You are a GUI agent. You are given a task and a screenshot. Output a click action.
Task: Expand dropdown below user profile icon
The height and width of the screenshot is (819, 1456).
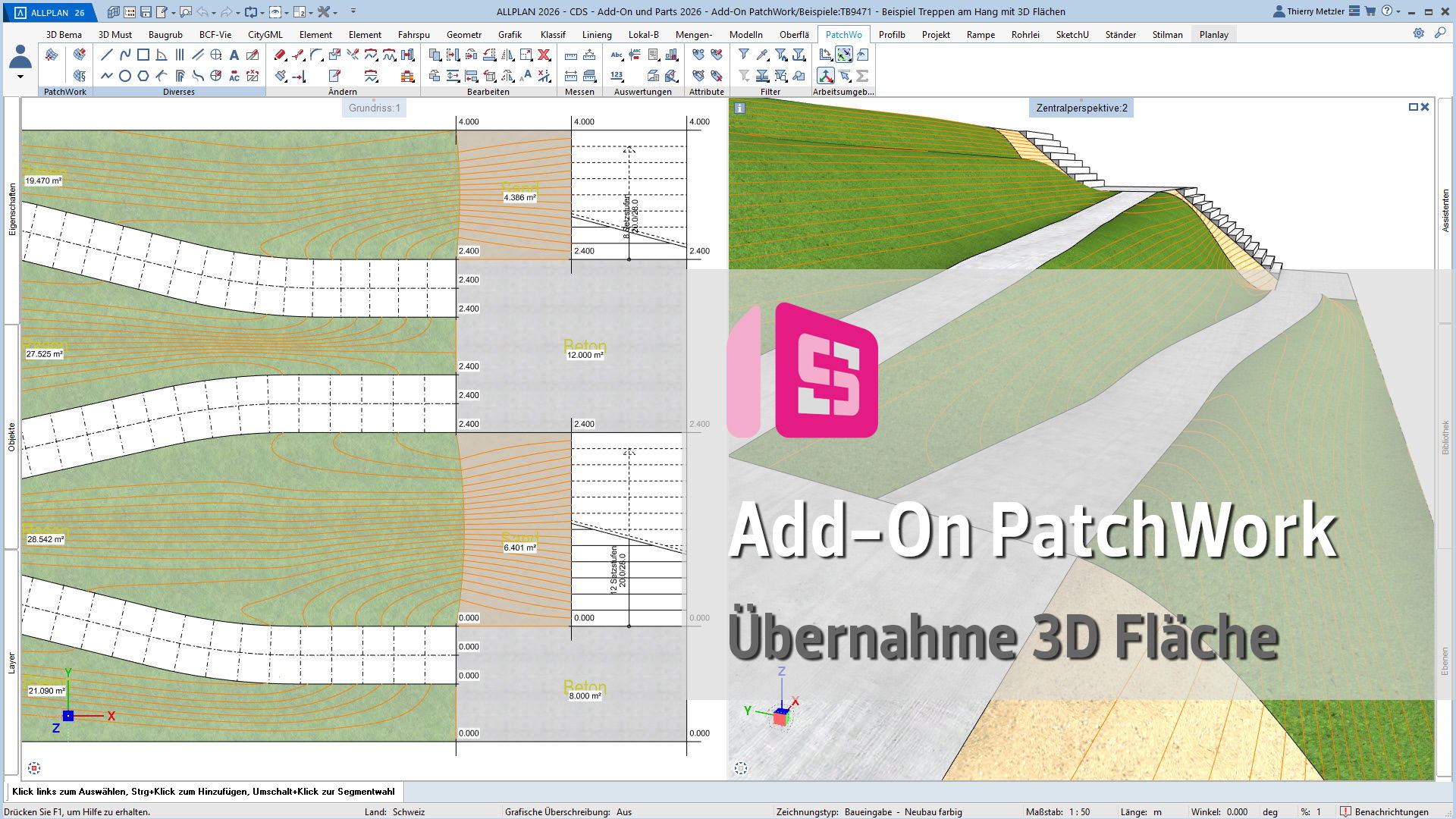pyautogui.click(x=20, y=77)
